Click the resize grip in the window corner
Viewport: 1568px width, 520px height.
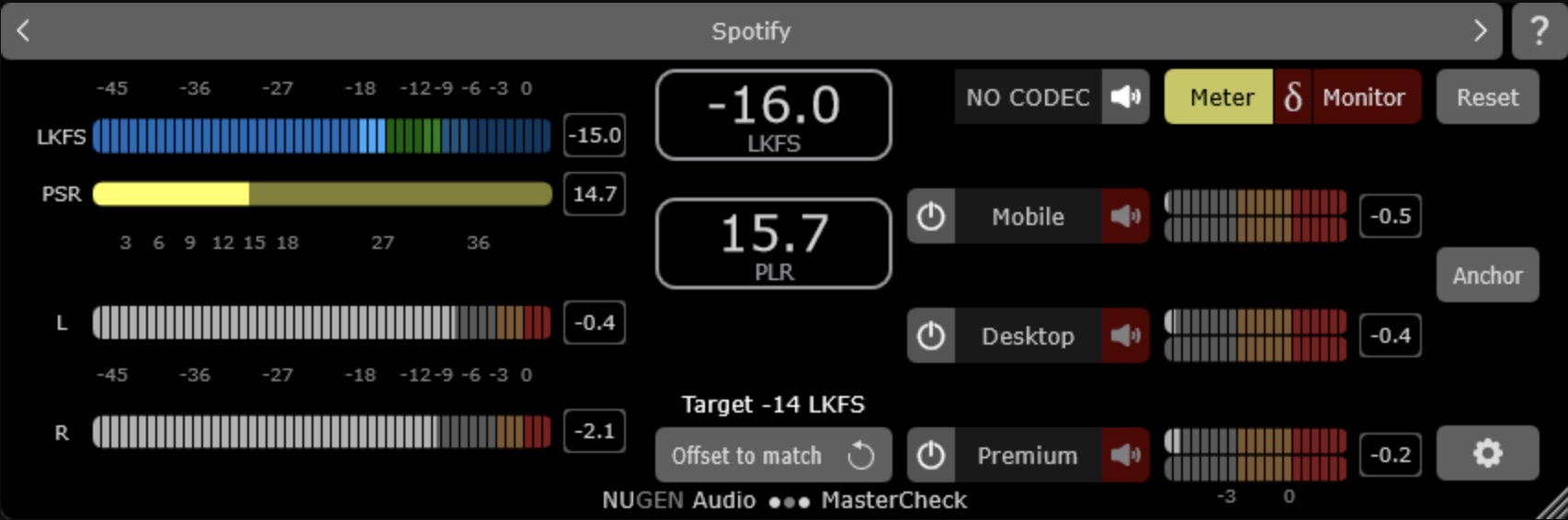(1552, 504)
